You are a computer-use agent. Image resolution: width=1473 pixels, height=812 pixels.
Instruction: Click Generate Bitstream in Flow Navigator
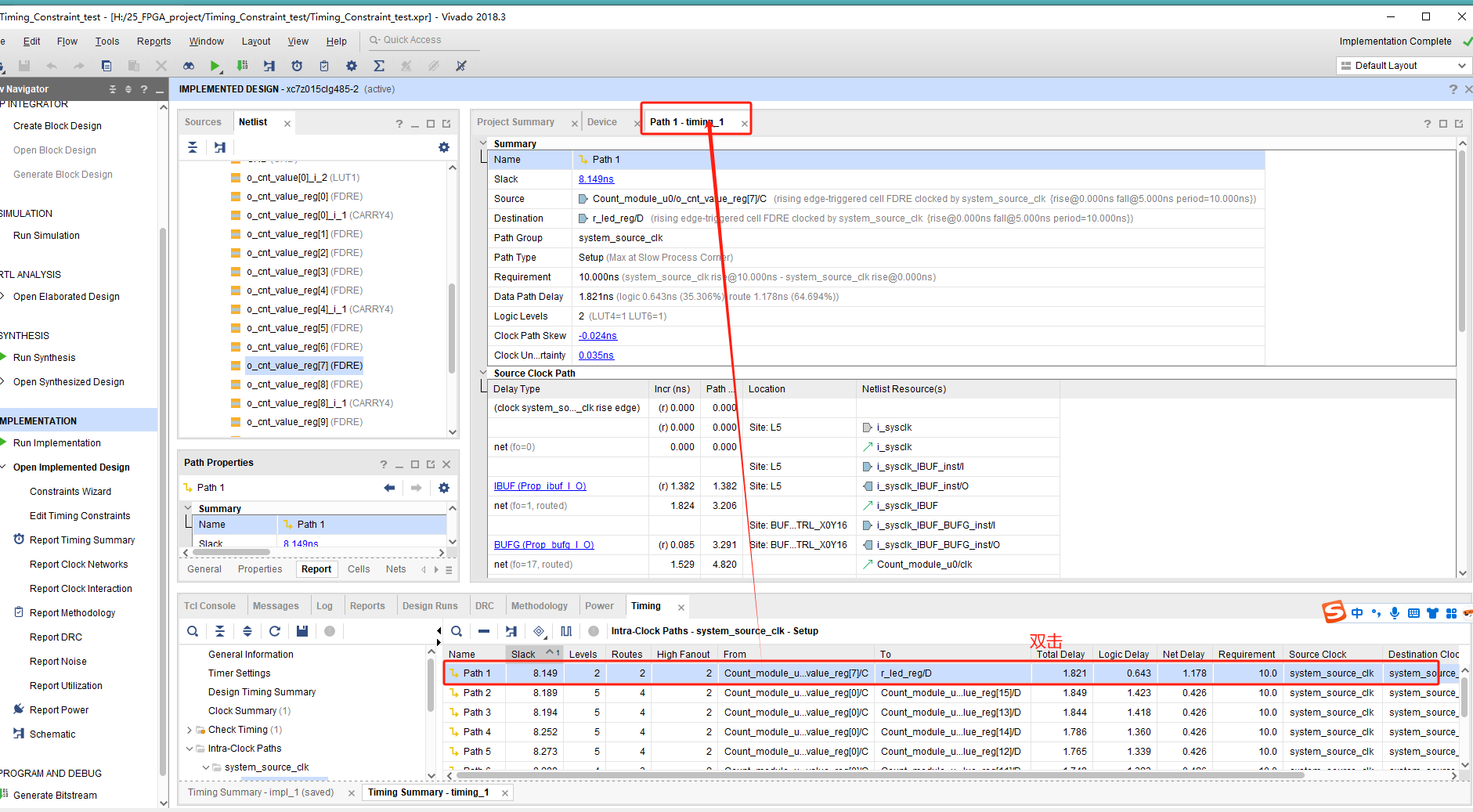(55, 795)
